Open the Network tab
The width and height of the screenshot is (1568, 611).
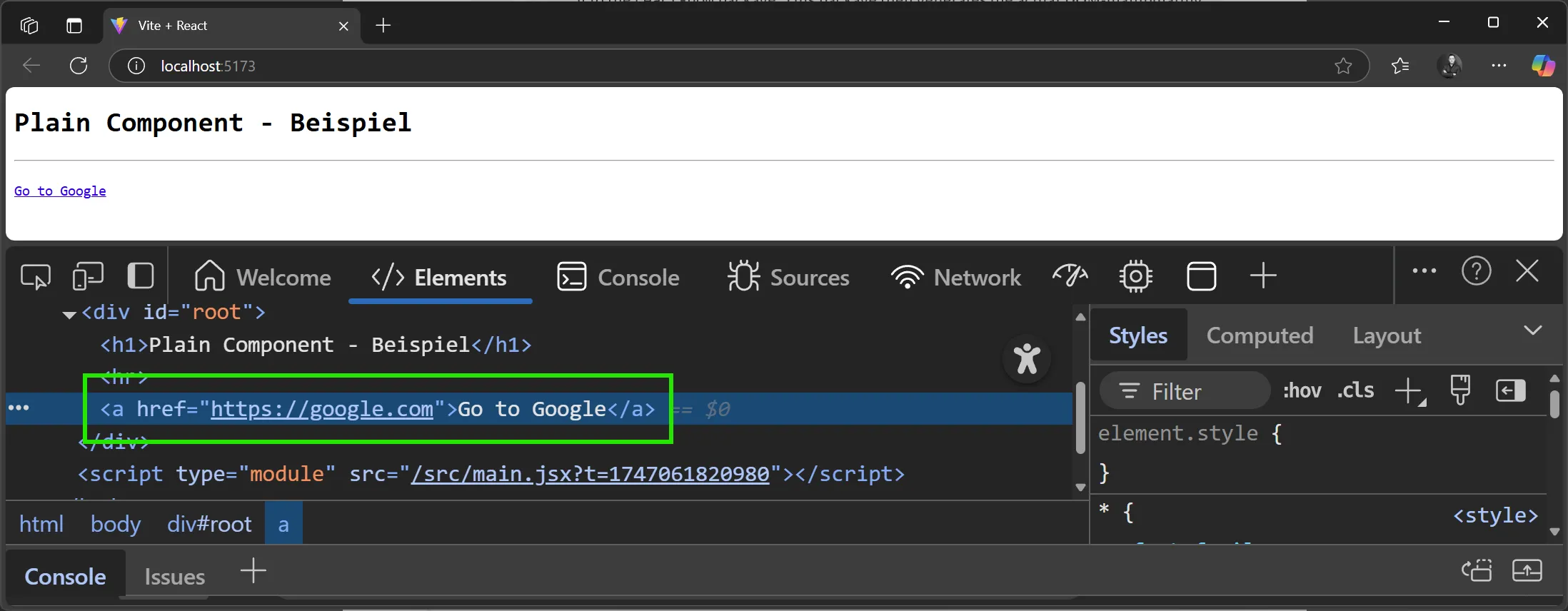tap(956, 277)
